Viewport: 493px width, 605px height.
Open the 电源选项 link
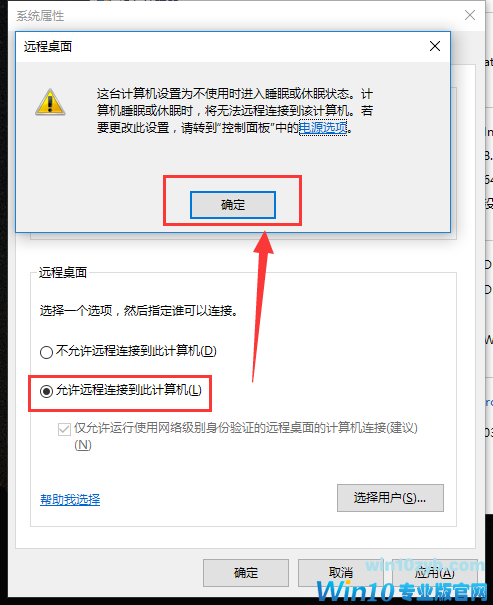[x=323, y=127]
